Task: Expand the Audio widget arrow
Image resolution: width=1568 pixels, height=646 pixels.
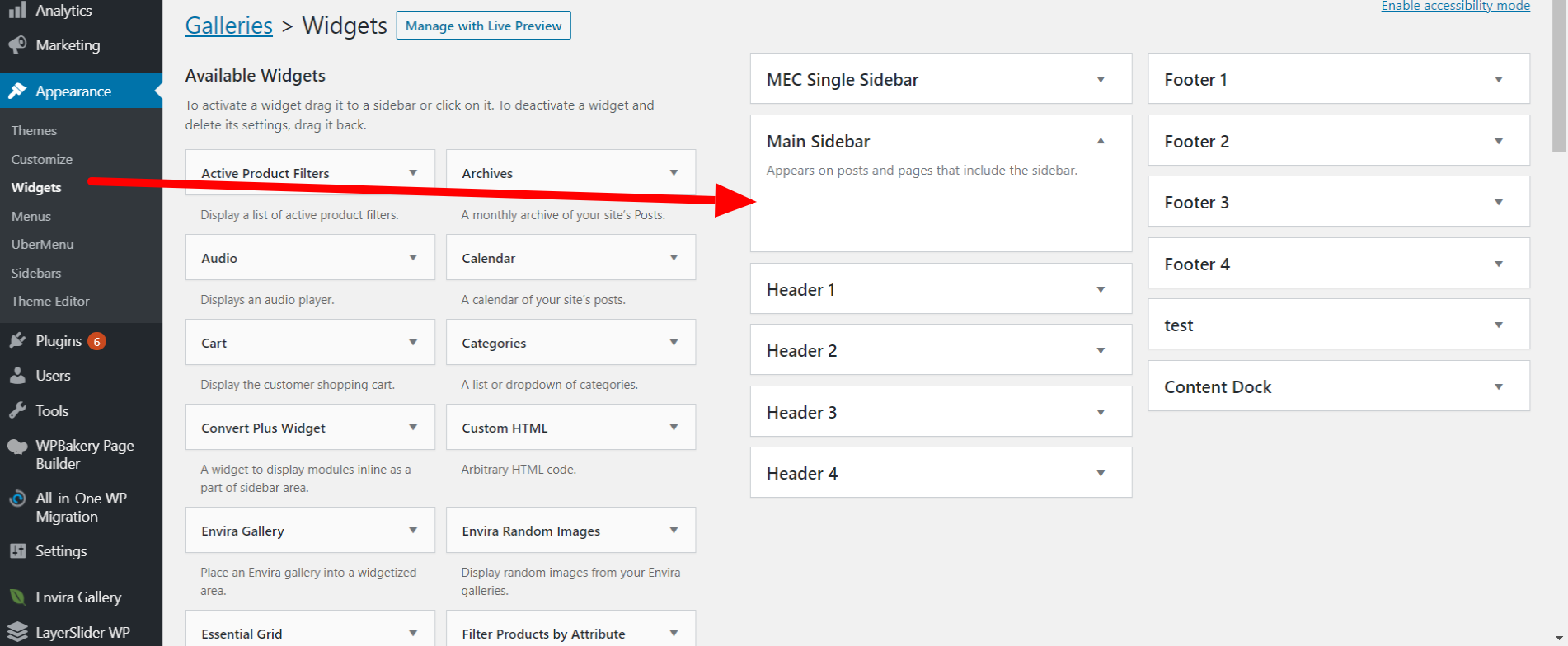Action: point(413,258)
